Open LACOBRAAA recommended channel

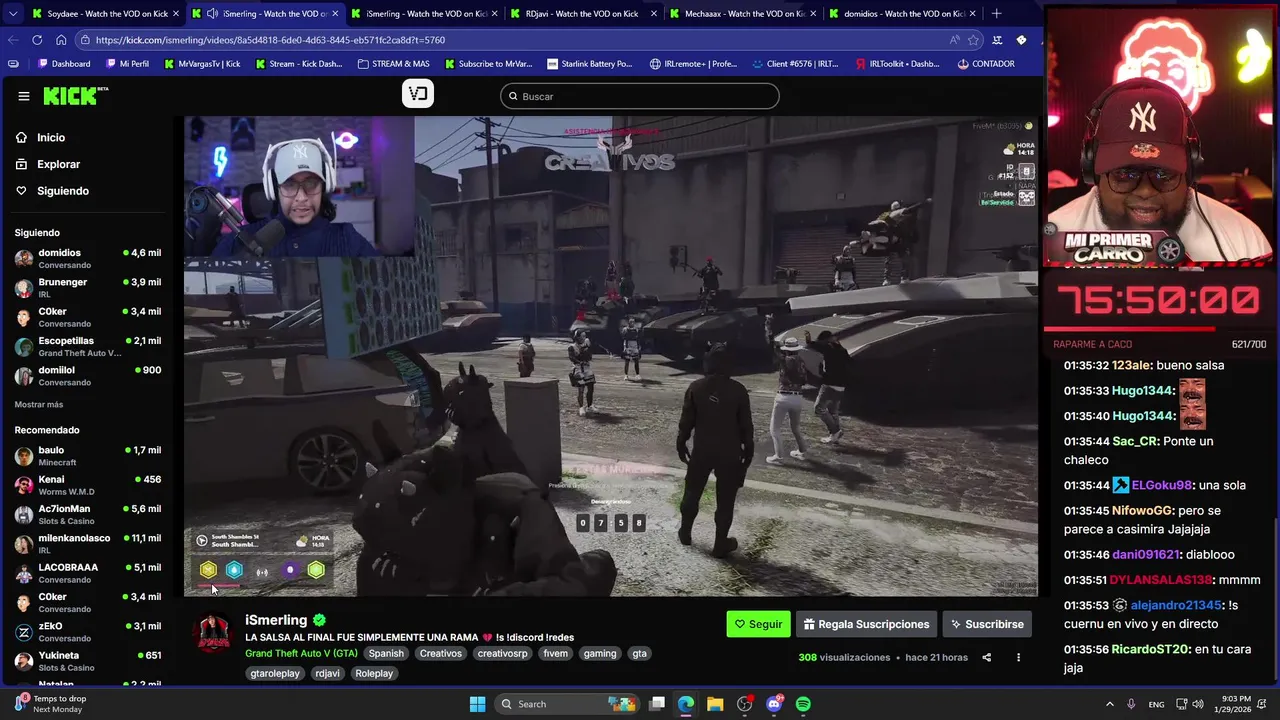[88, 573]
